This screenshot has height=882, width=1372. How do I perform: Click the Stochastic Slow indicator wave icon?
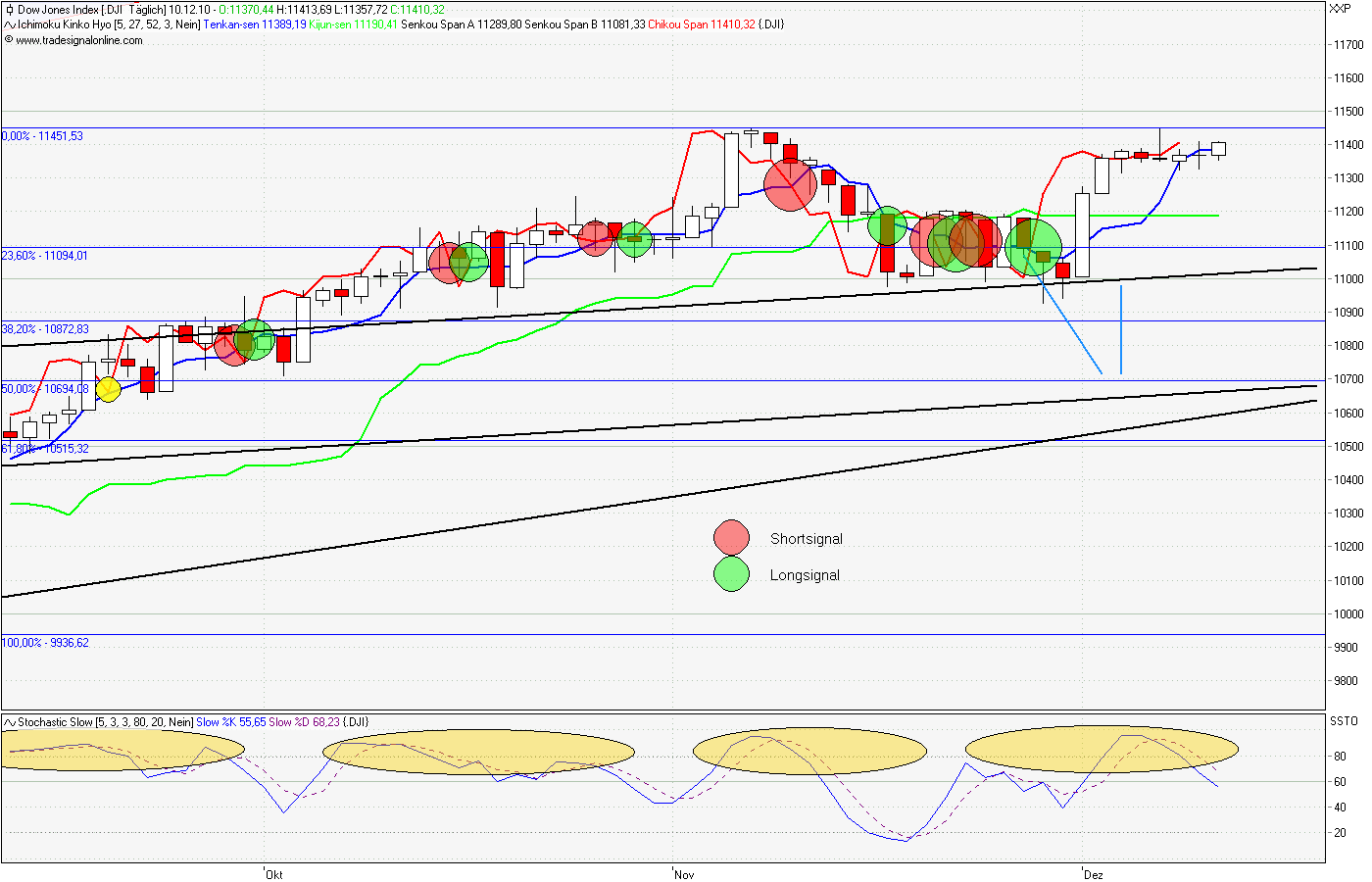[8, 720]
